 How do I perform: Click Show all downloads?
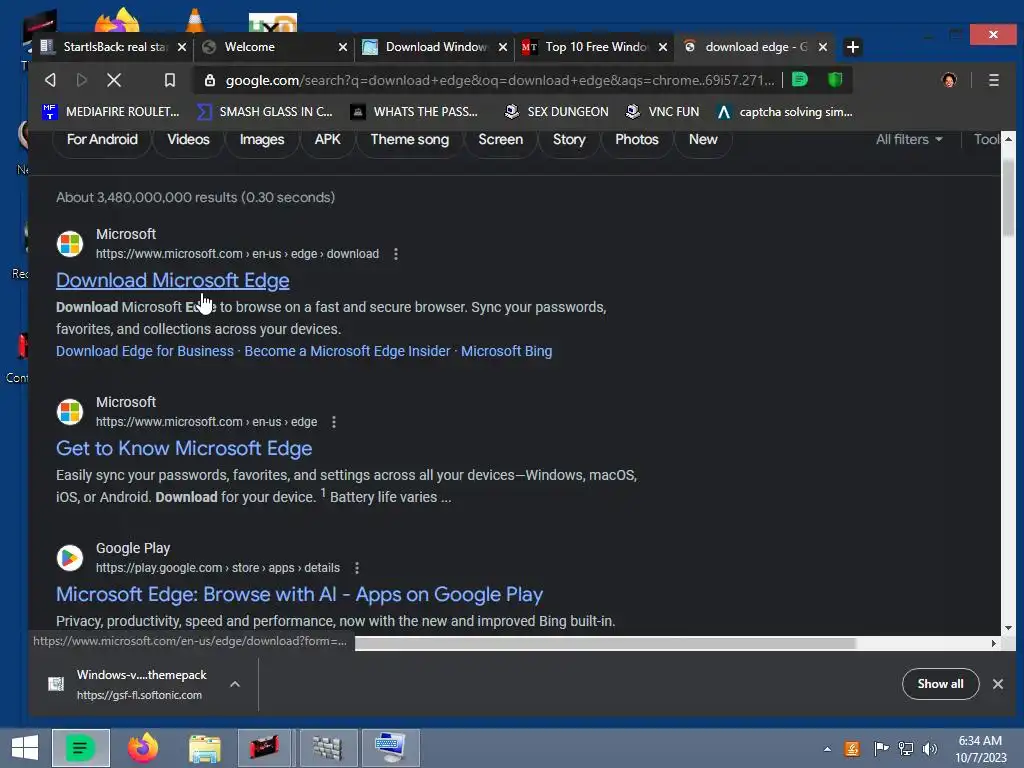click(x=940, y=684)
